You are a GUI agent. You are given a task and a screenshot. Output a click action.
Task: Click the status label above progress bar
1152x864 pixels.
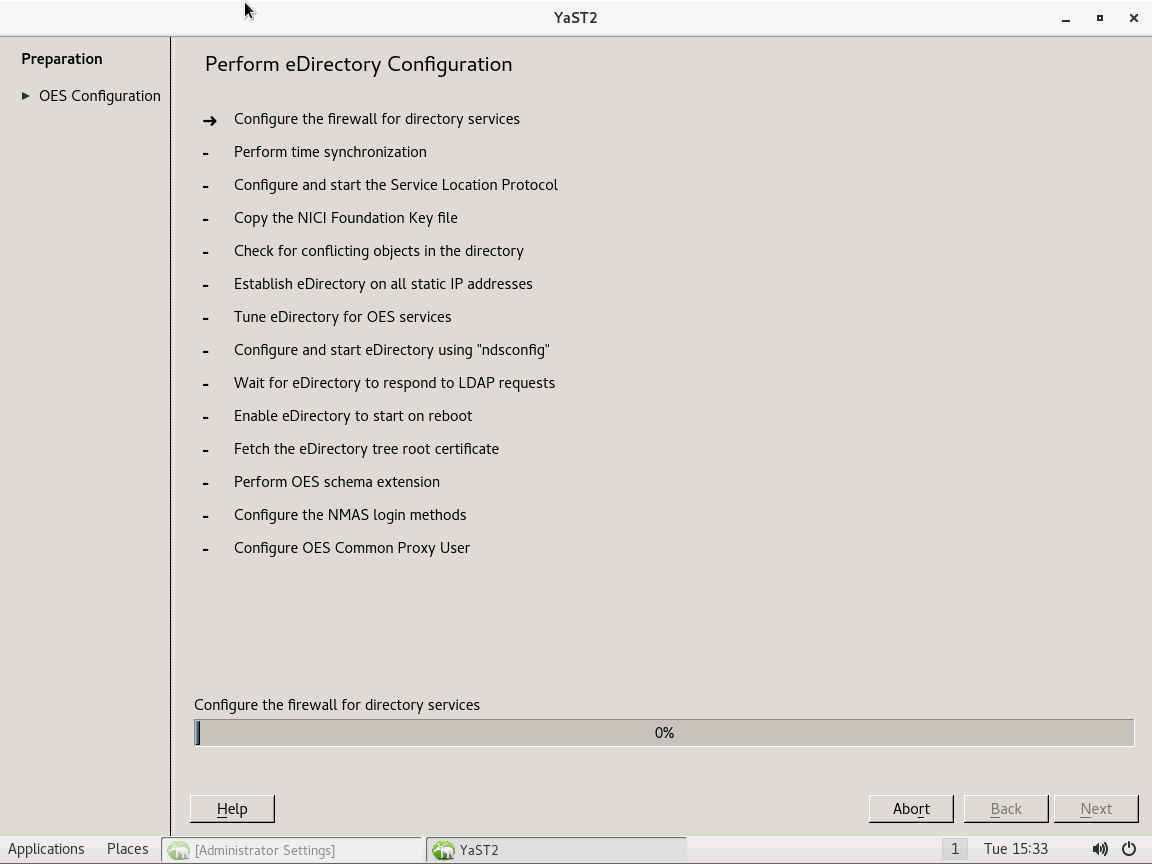point(336,705)
